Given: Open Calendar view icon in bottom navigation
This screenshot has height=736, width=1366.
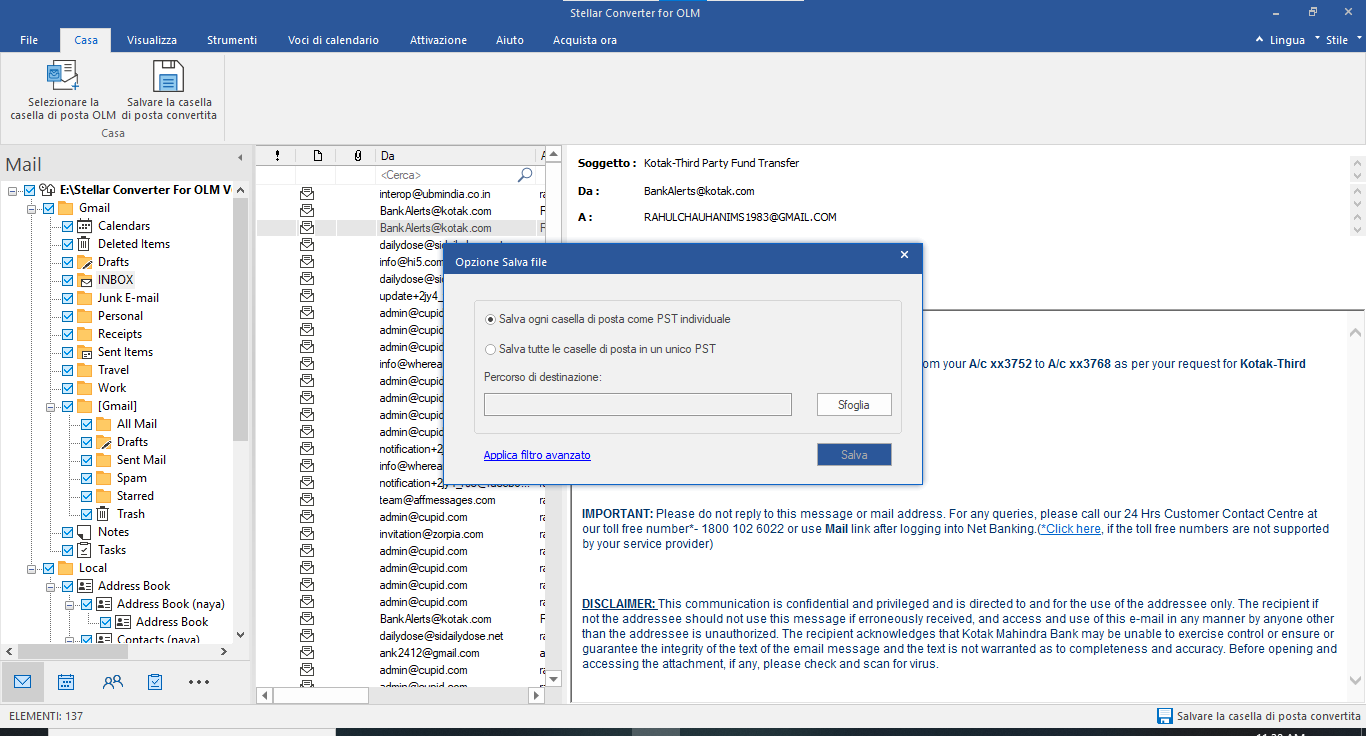Looking at the screenshot, I should point(66,682).
